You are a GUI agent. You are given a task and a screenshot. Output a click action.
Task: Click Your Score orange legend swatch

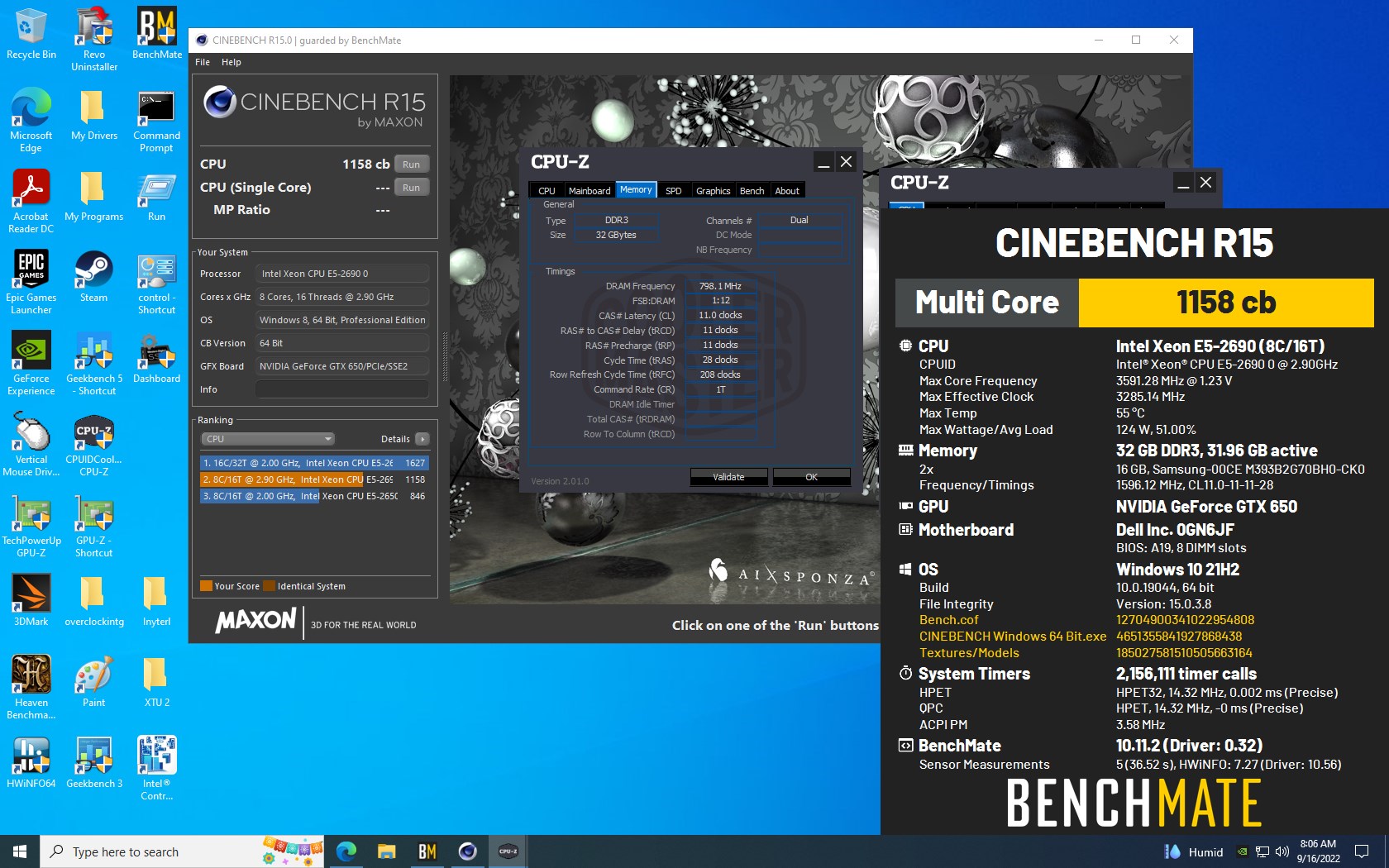click(x=206, y=586)
